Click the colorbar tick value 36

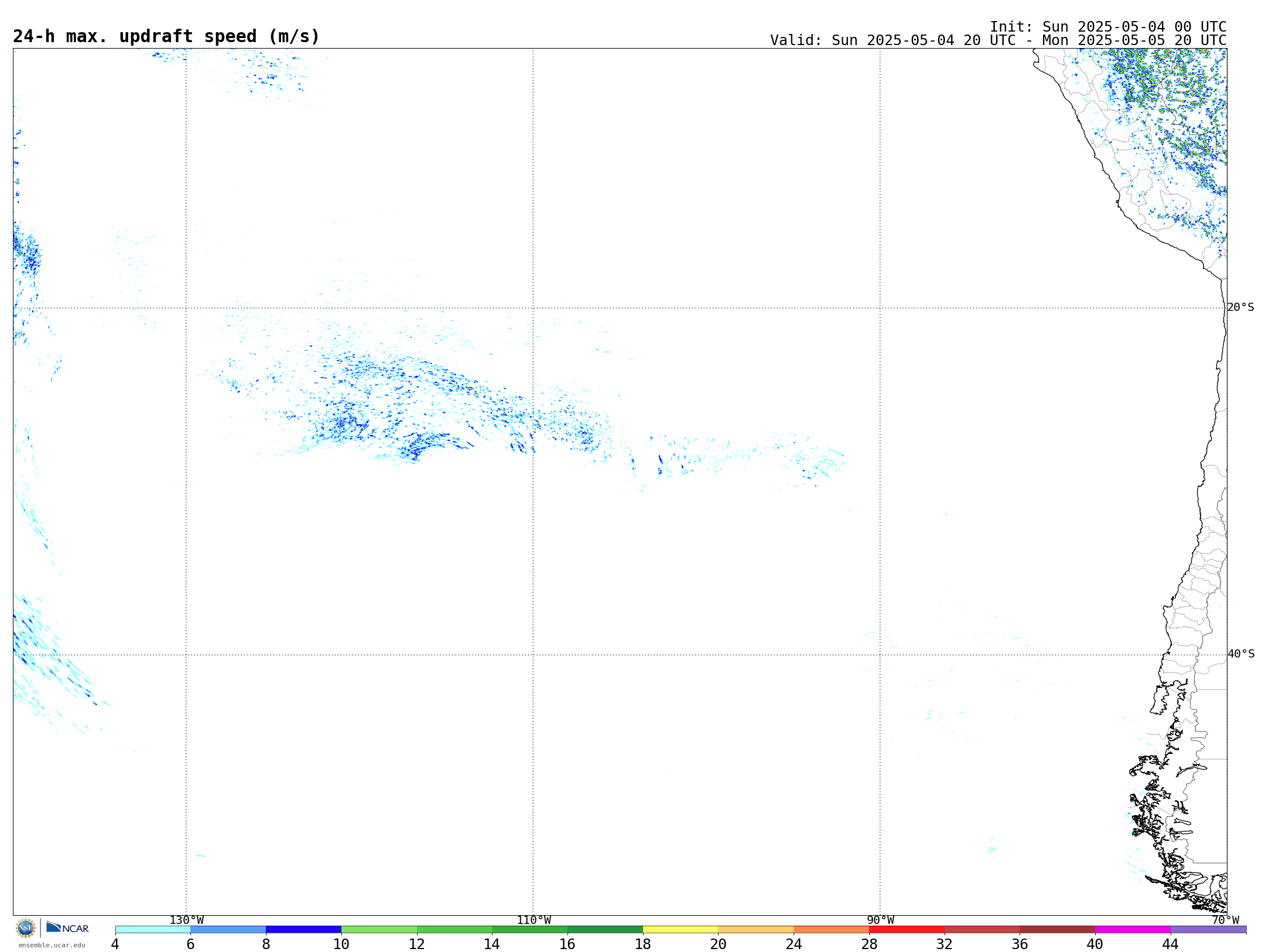point(1020,944)
